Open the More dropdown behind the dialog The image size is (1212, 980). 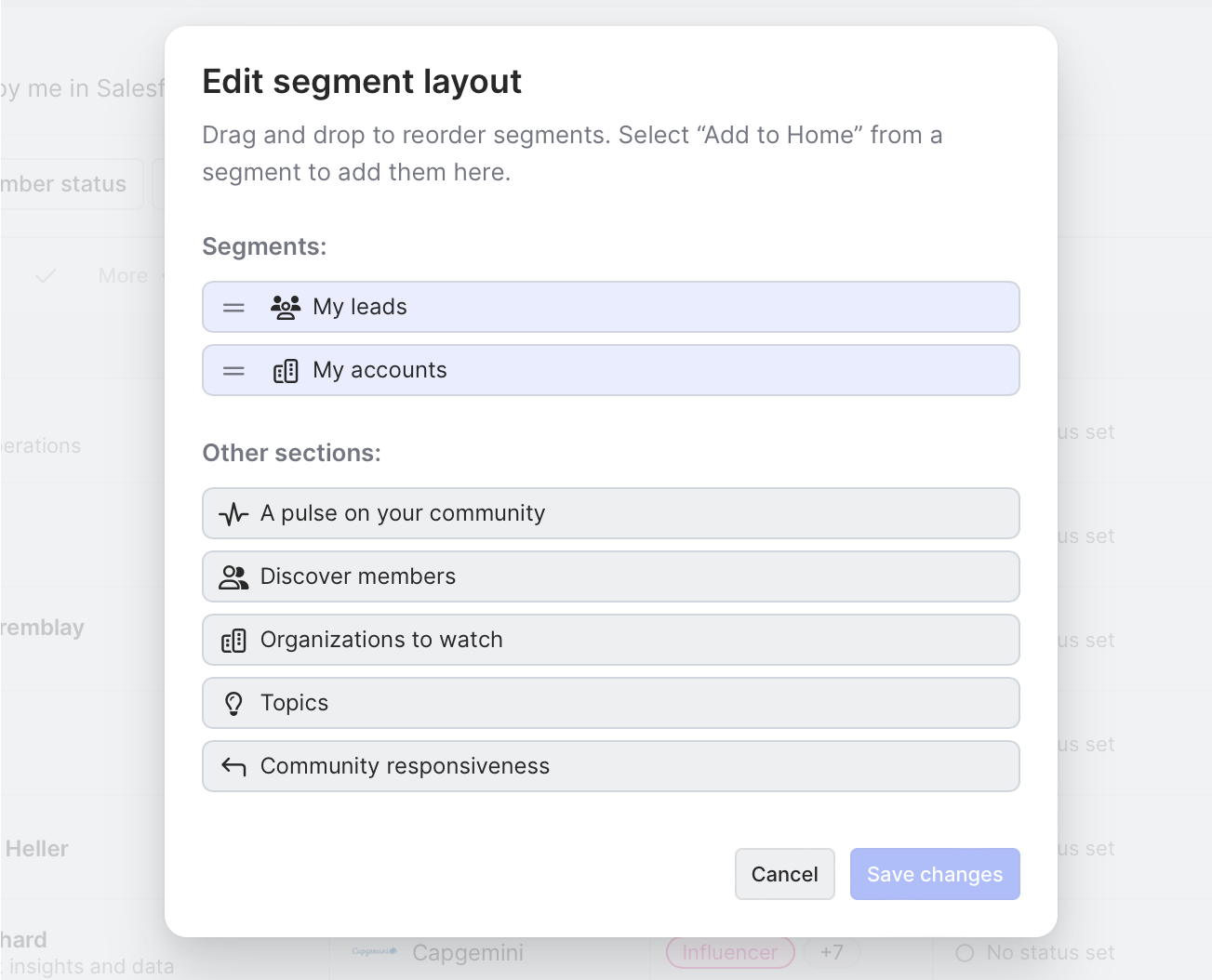coord(130,276)
